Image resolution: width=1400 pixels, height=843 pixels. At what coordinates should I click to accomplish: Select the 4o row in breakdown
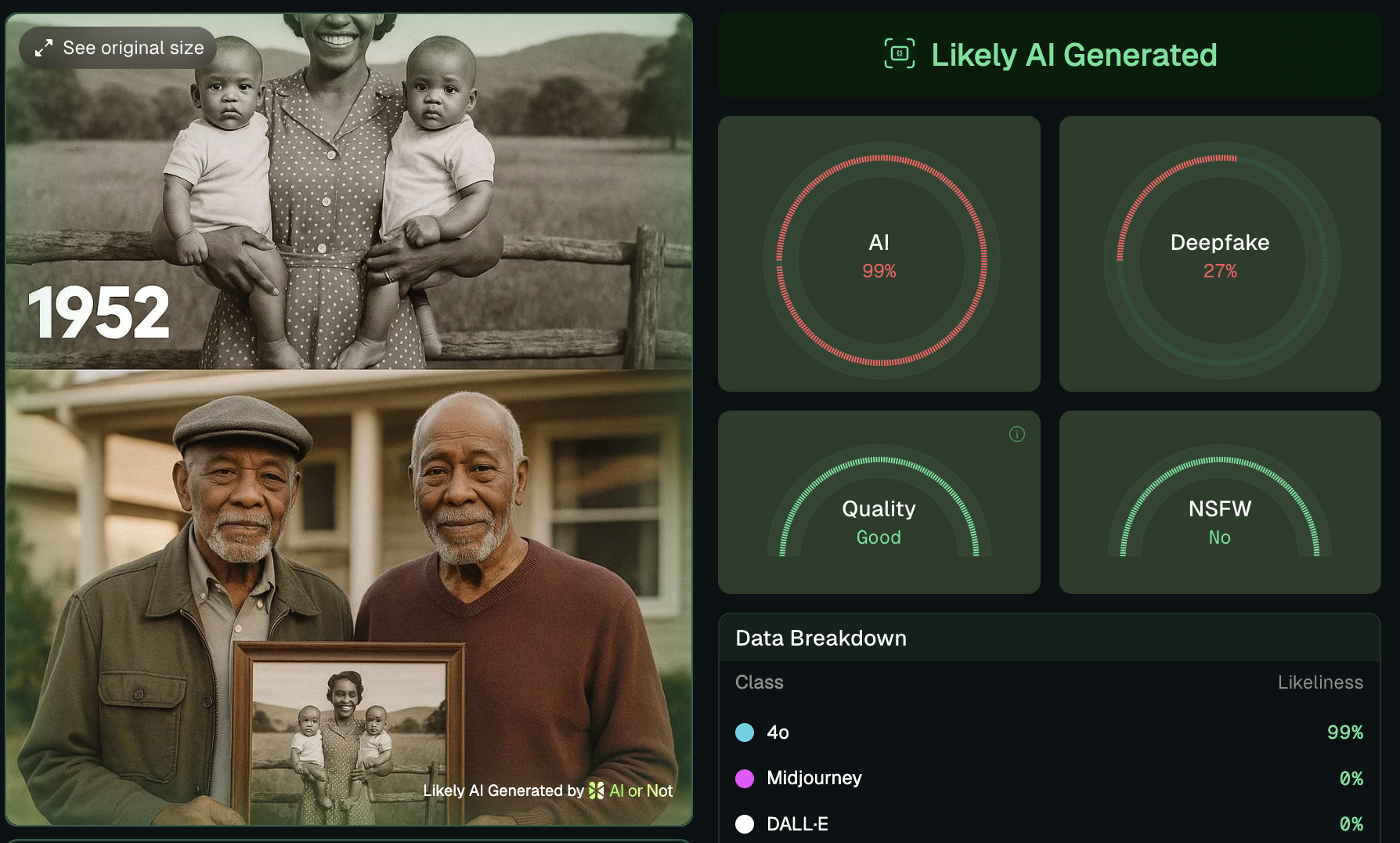click(x=1049, y=733)
